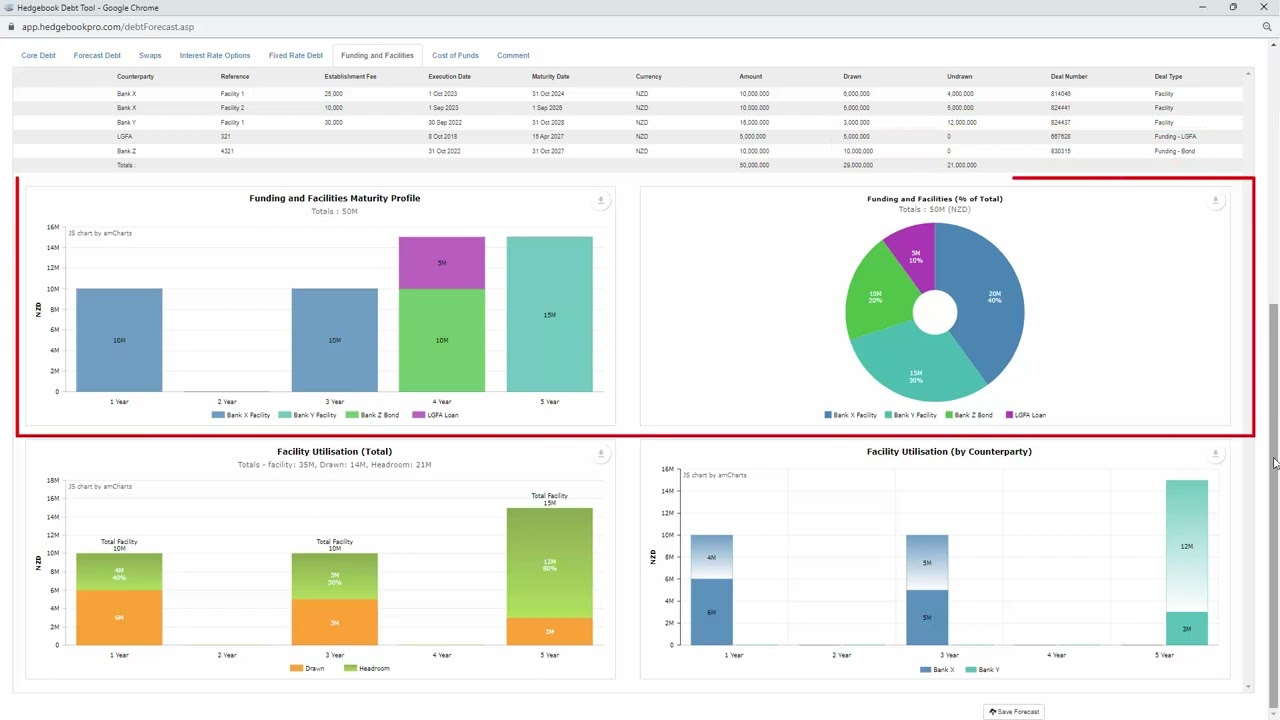Export the Funding and Facilities (% of Total) pie chart

pos(1215,201)
